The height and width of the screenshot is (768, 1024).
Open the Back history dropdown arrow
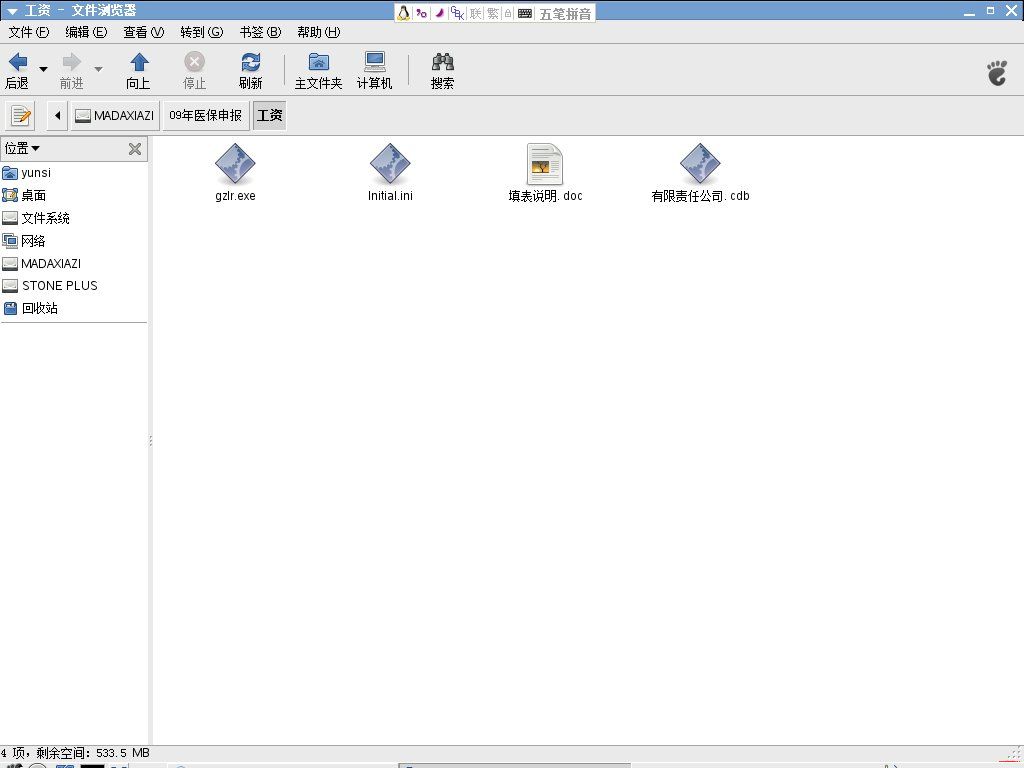[43, 69]
